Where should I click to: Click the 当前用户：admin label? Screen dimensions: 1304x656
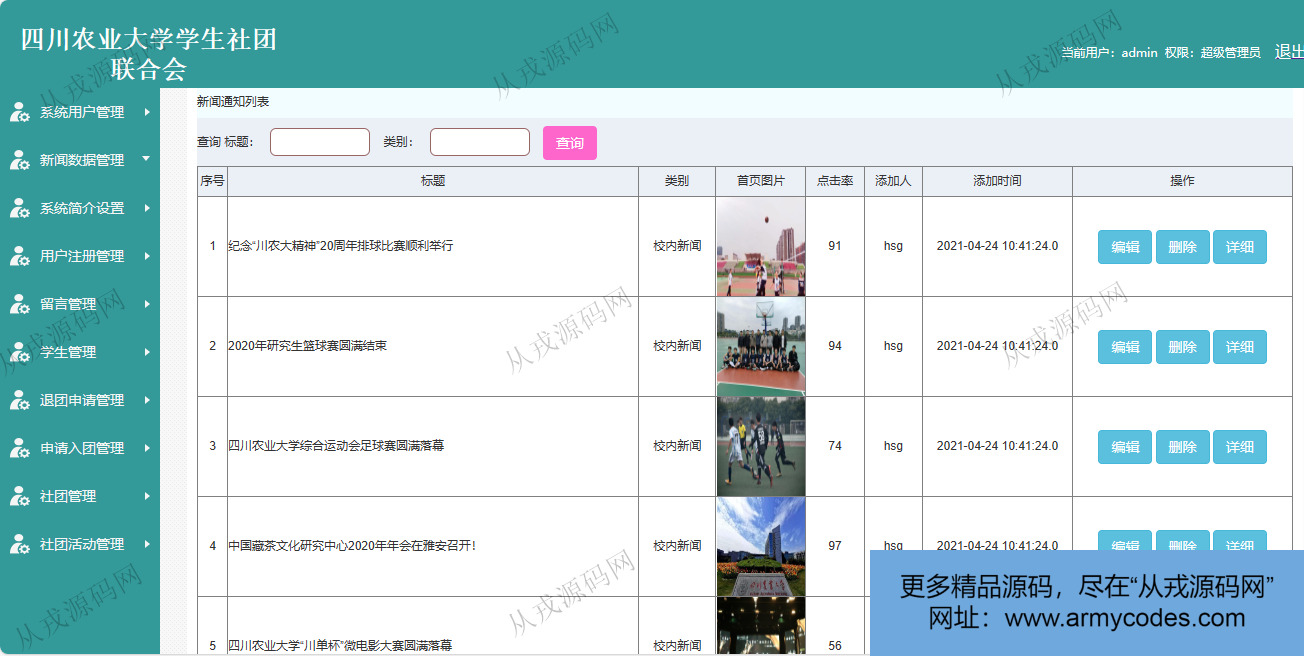pos(1109,53)
